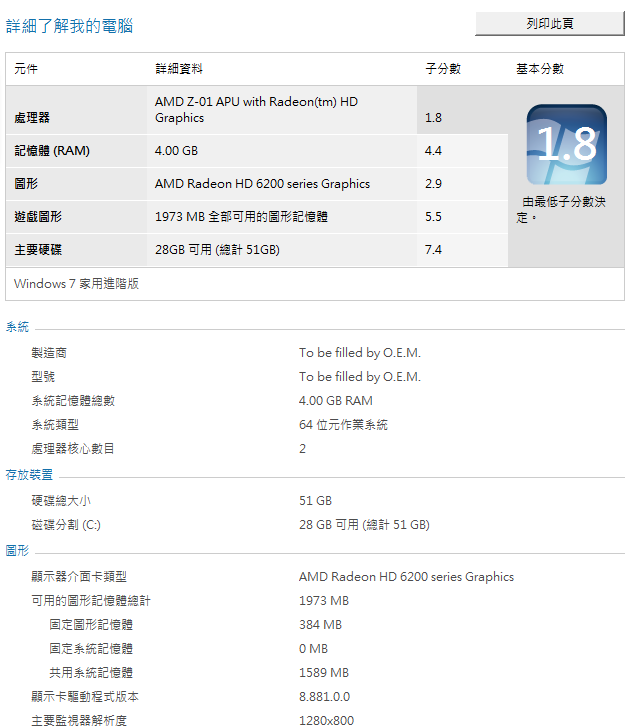632x728 pixels.
Task: Click the 系統類型 label
Action: [x=55, y=425]
